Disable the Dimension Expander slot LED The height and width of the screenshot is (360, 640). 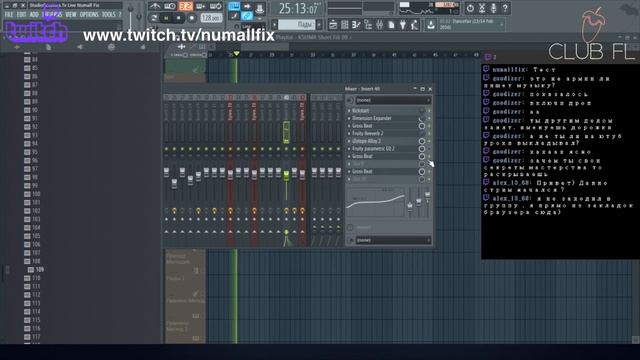click(x=429, y=118)
